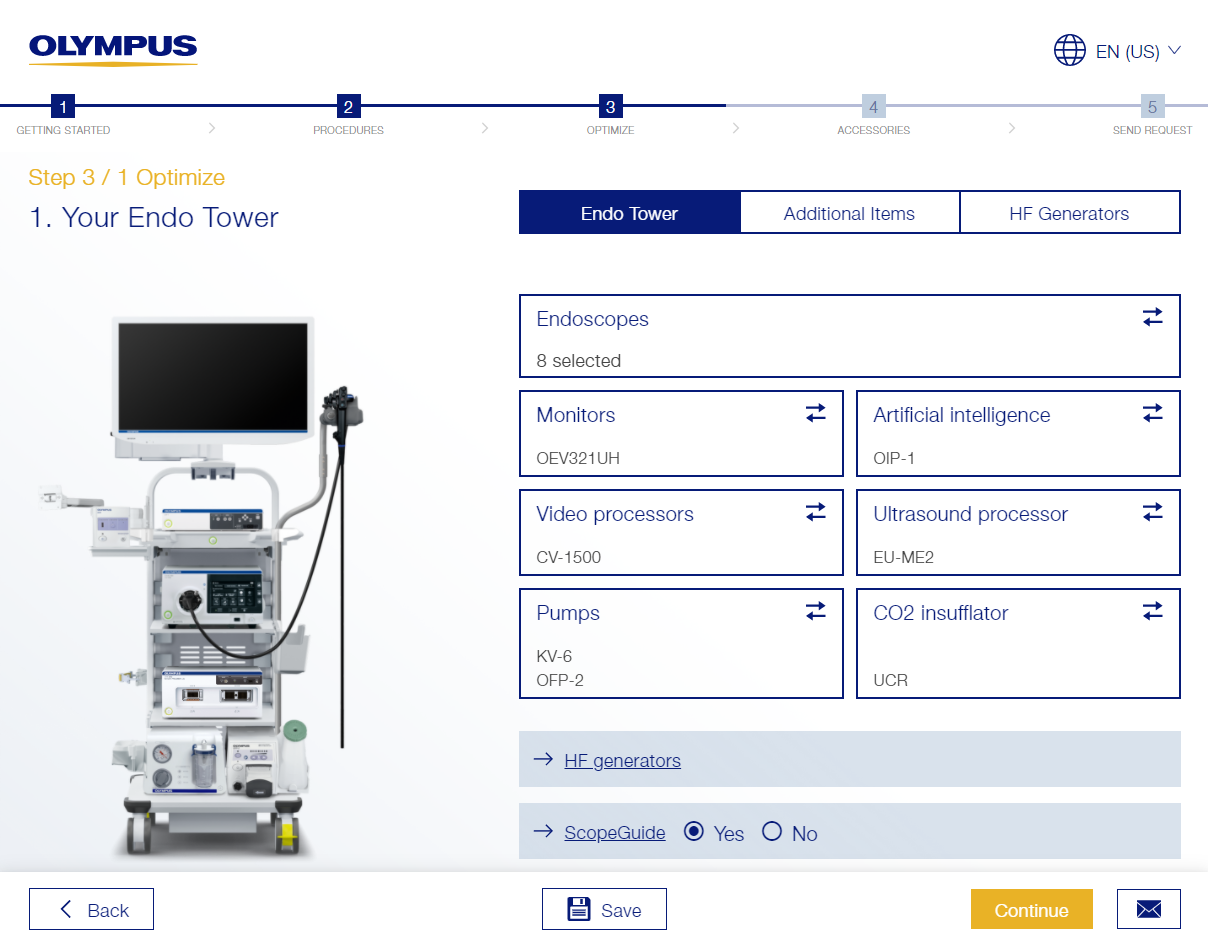
Task: Click the globe language icon
Action: [1069, 50]
